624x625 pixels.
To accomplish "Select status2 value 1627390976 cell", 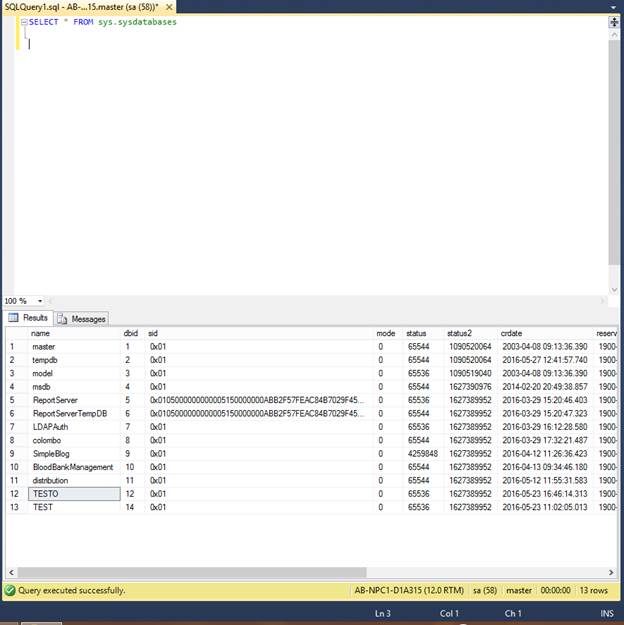I will [471, 387].
